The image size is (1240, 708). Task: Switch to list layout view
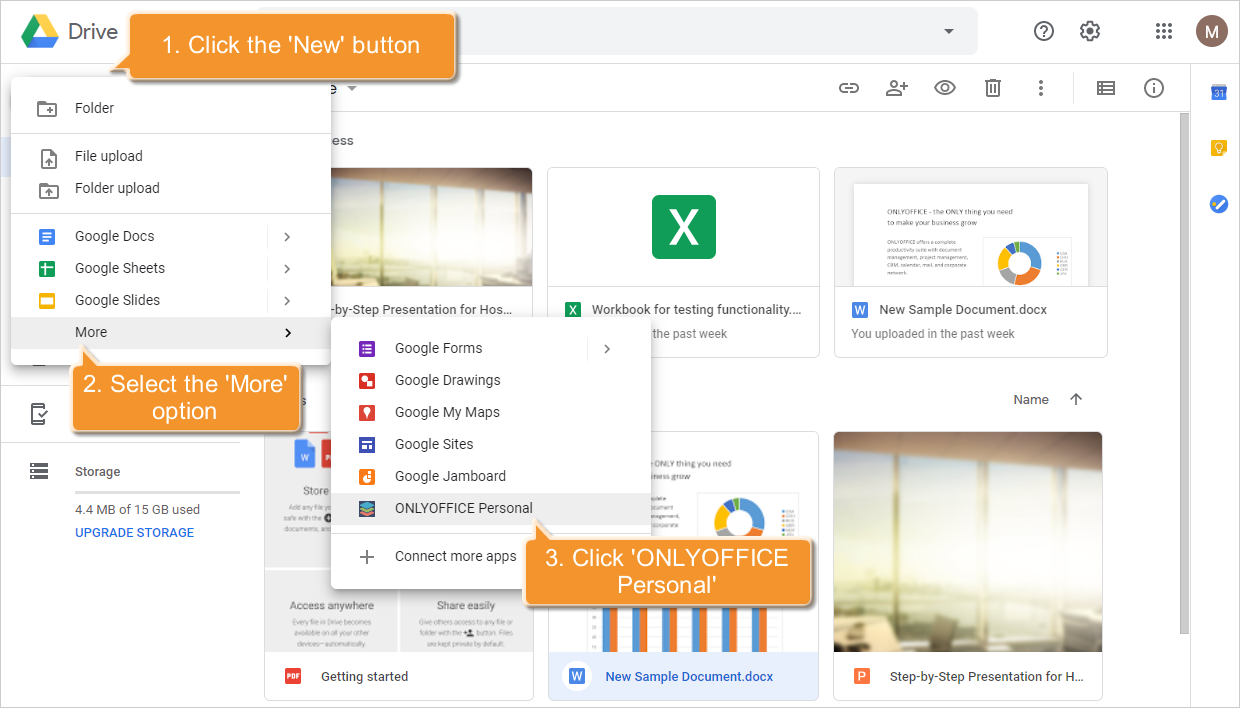1106,88
